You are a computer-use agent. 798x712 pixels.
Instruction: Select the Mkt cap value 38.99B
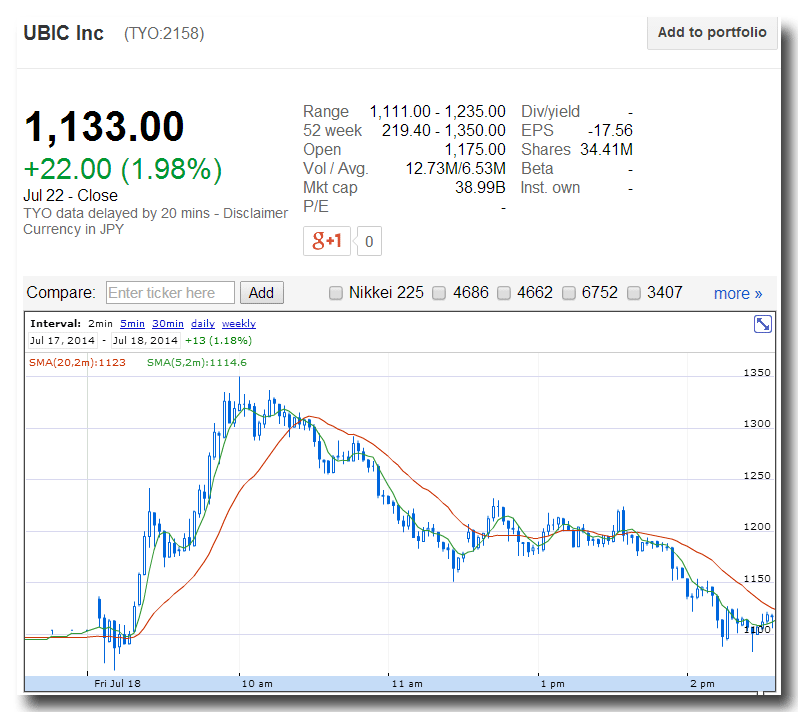480,187
